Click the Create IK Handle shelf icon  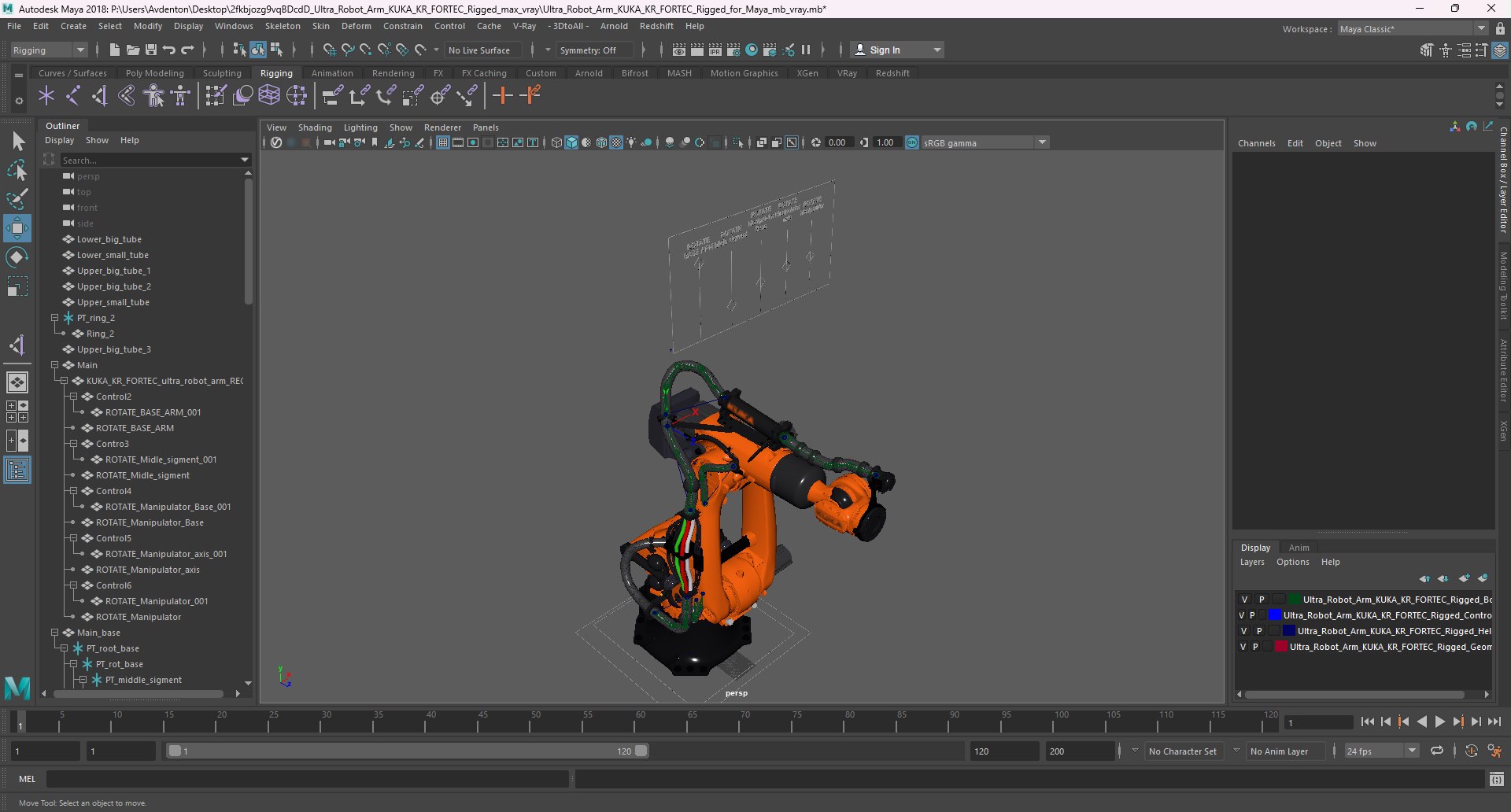tap(100, 96)
